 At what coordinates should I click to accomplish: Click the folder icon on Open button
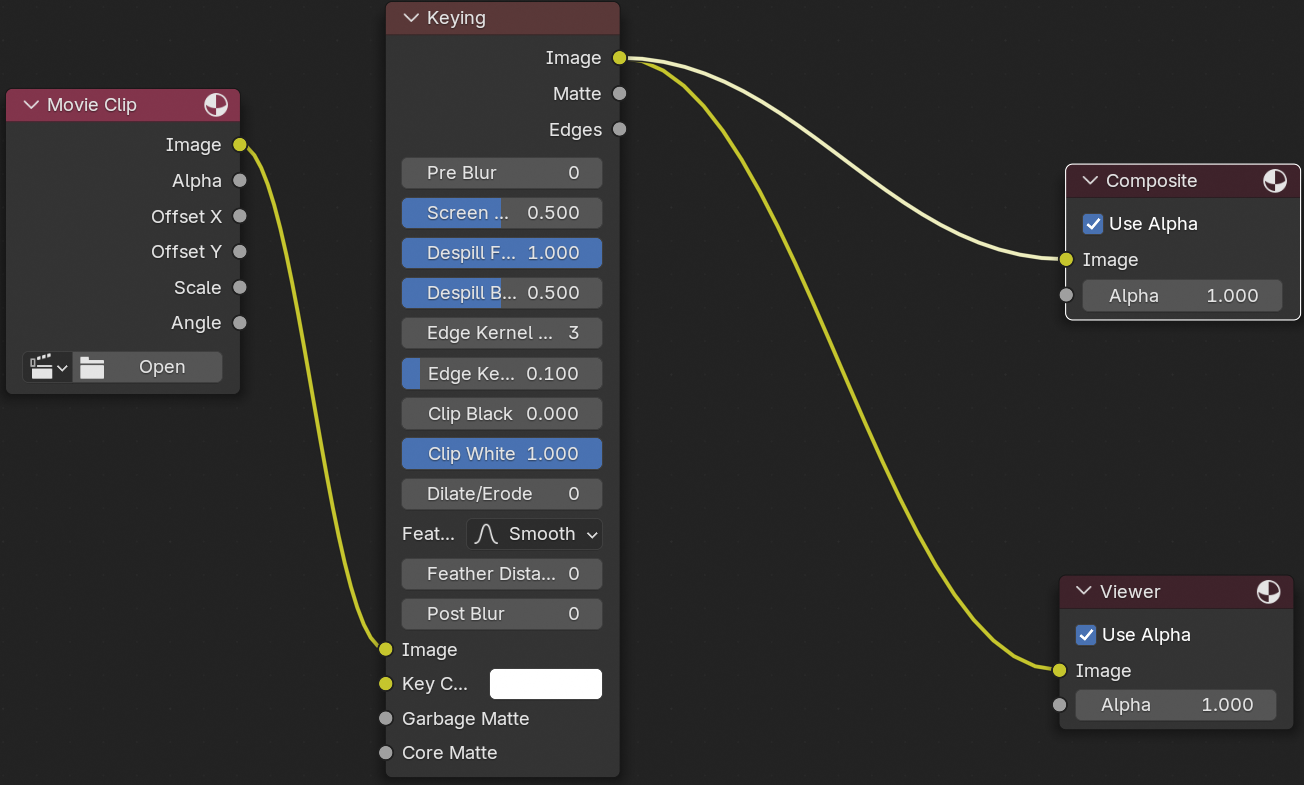92,367
